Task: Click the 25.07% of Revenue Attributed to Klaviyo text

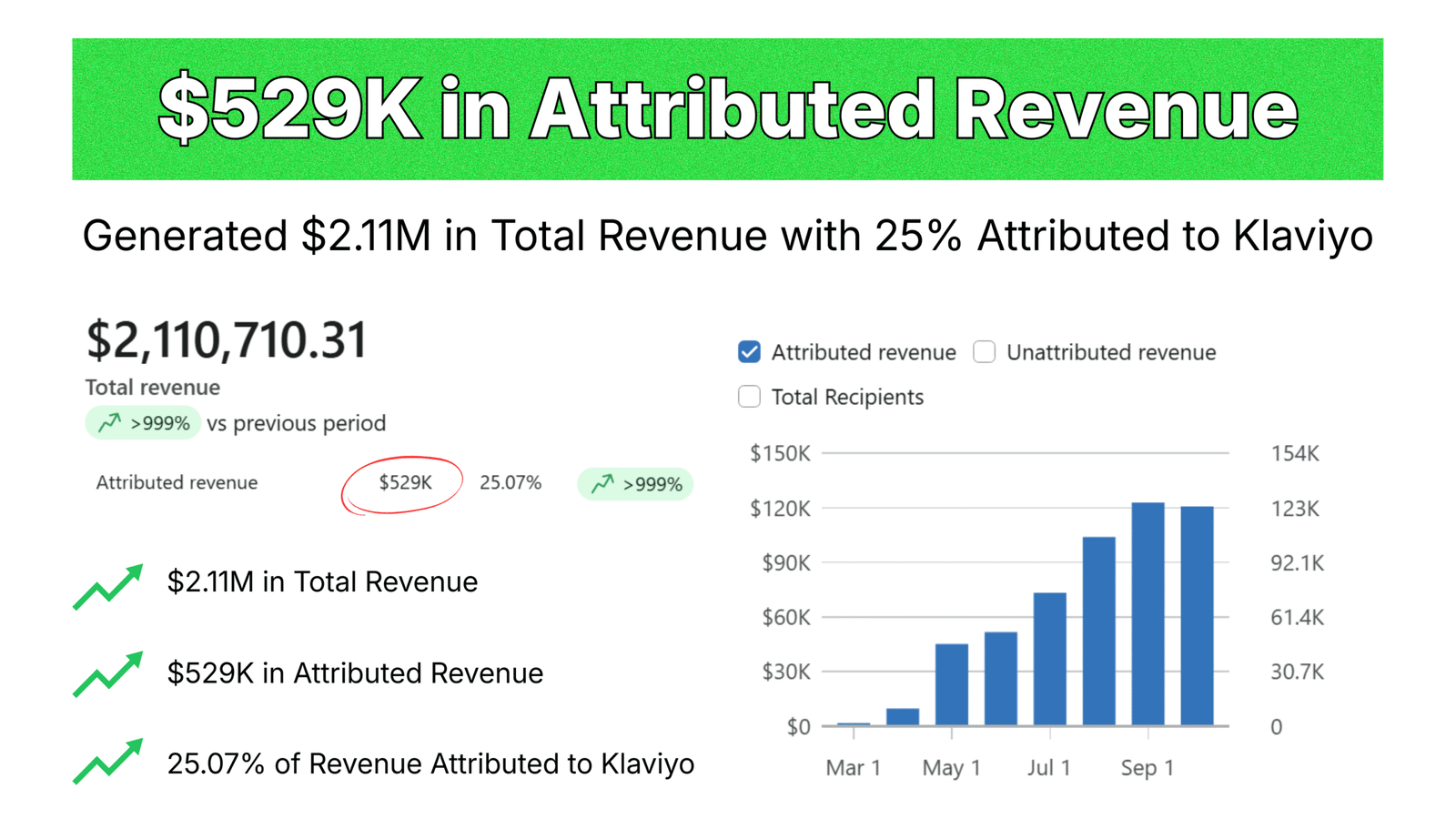Action: (x=430, y=764)
